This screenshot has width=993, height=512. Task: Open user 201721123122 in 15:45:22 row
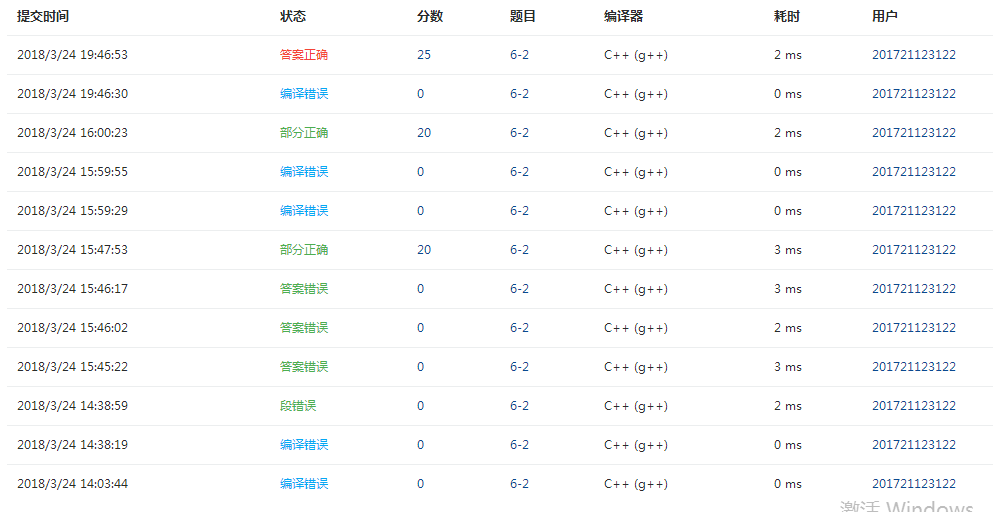(914, 367)
